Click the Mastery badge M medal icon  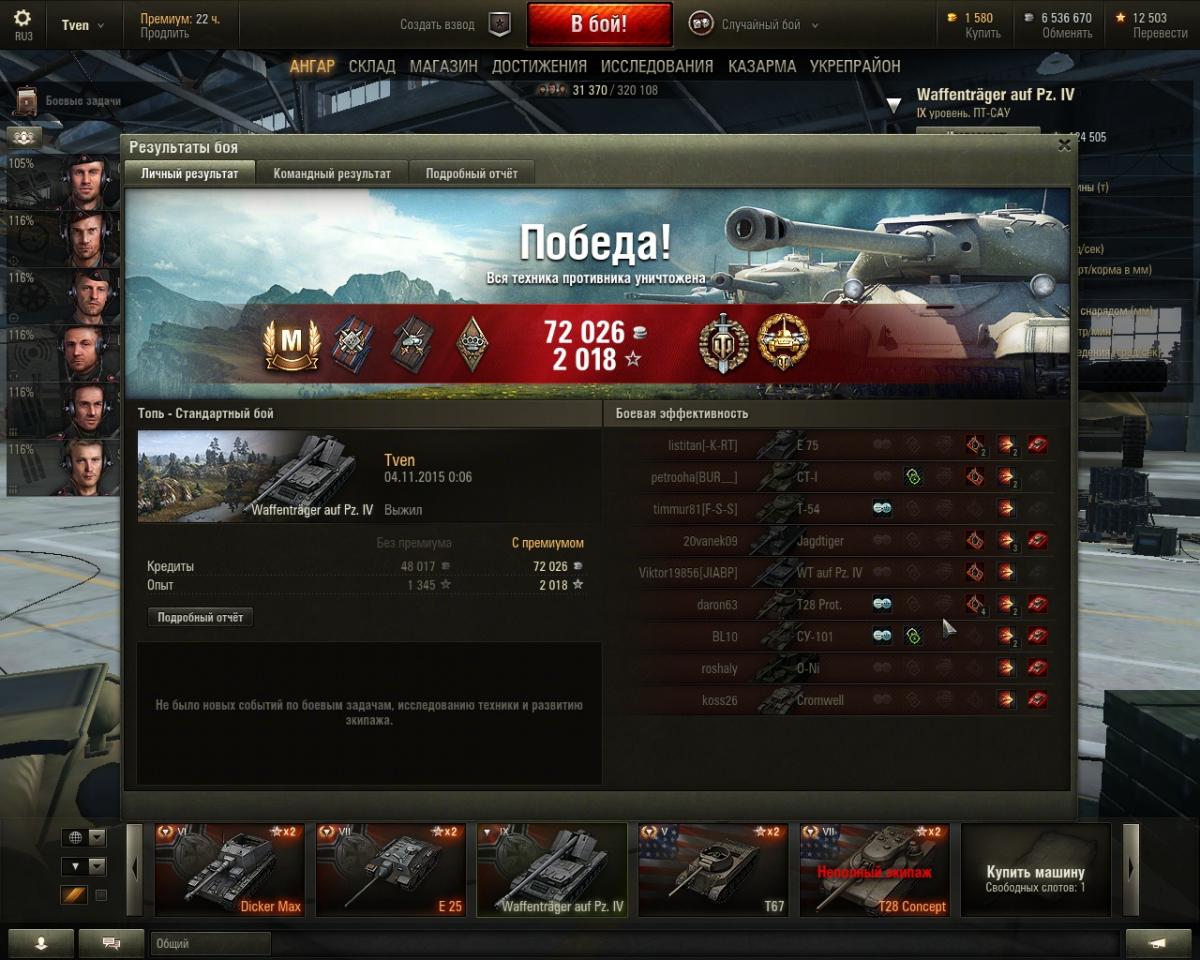[291, 344]
